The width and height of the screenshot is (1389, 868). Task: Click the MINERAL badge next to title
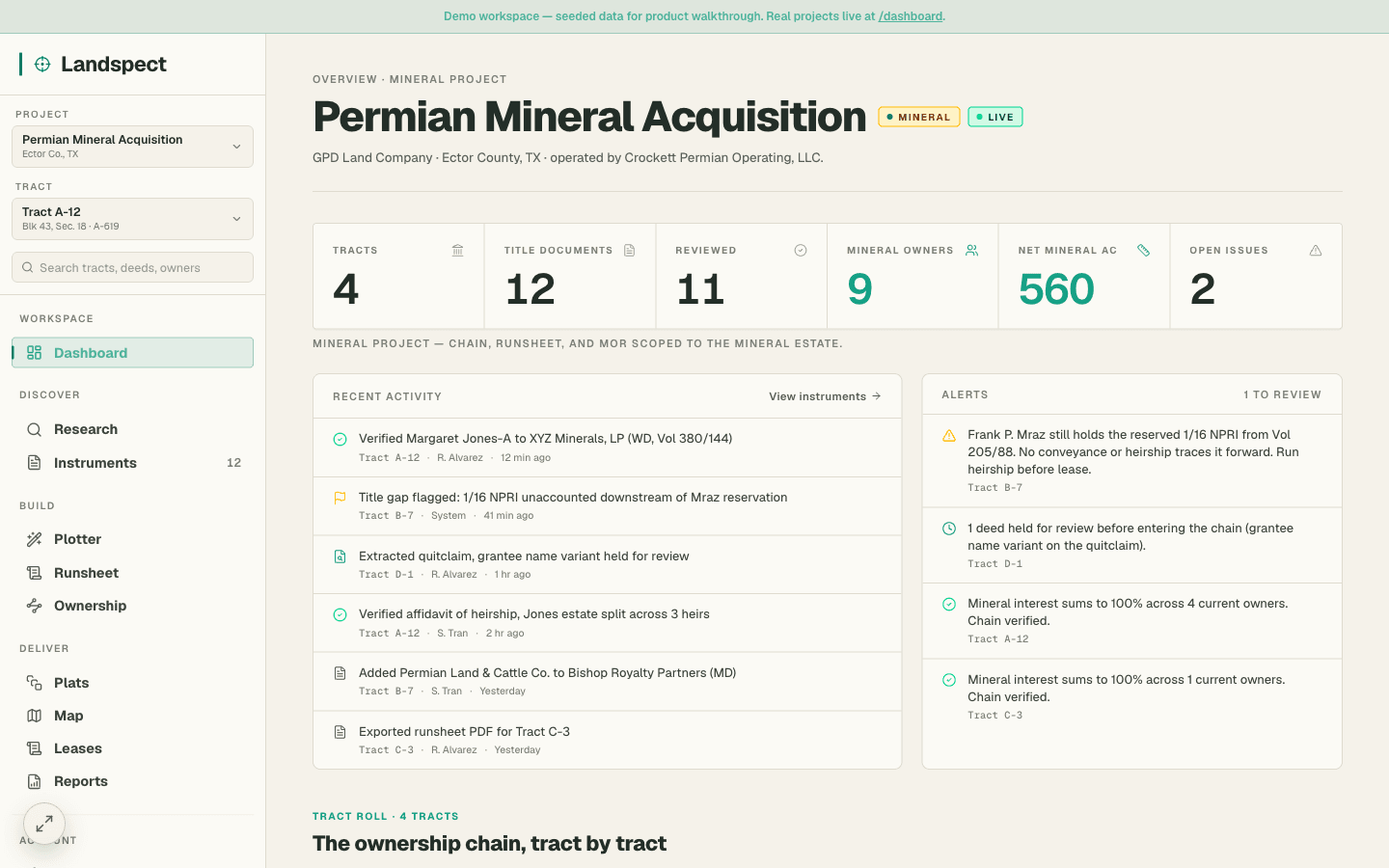coord(919,117)
